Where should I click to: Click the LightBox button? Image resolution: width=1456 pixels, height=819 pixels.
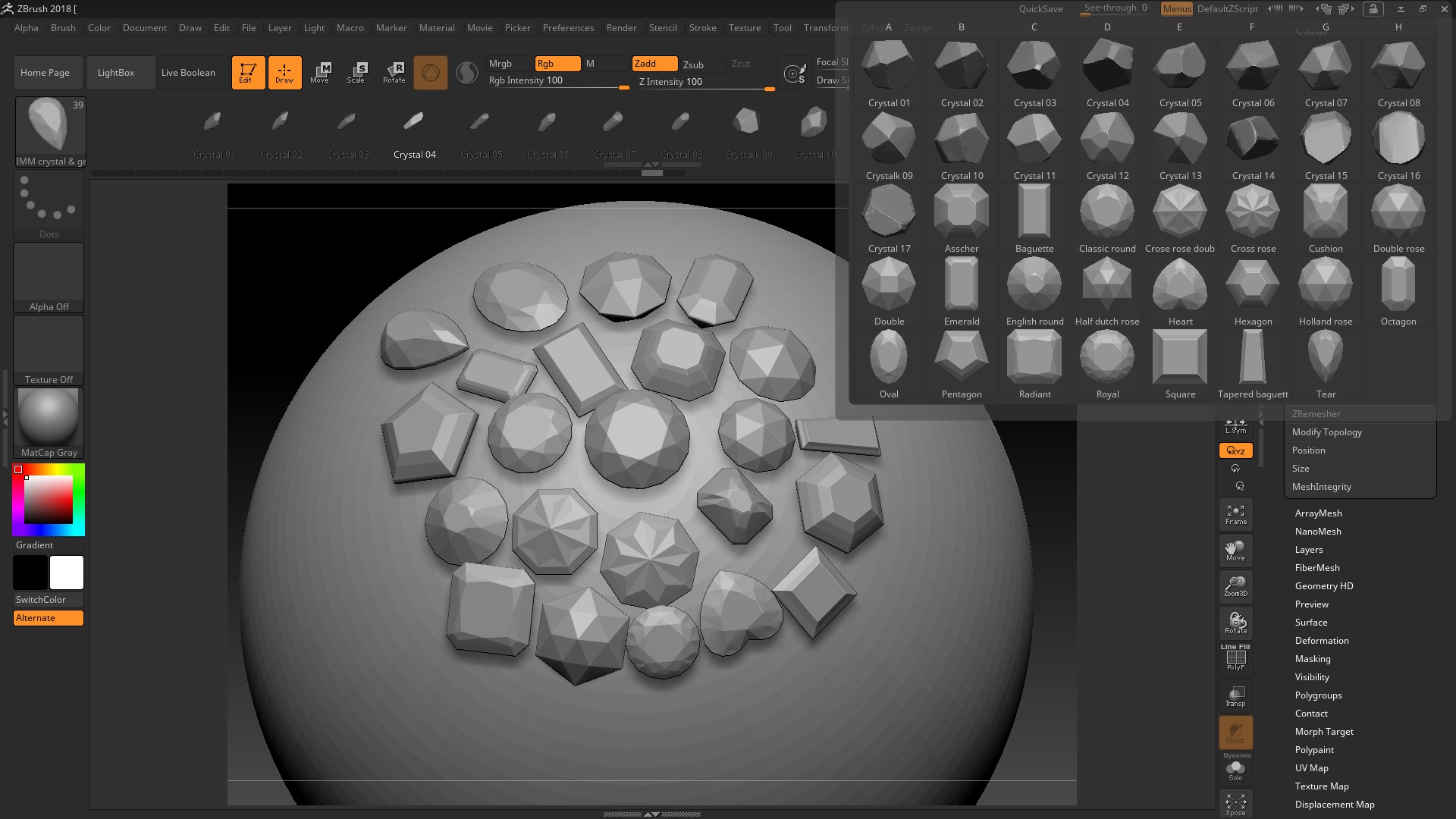pyautogui.click(x=116, y=73)
